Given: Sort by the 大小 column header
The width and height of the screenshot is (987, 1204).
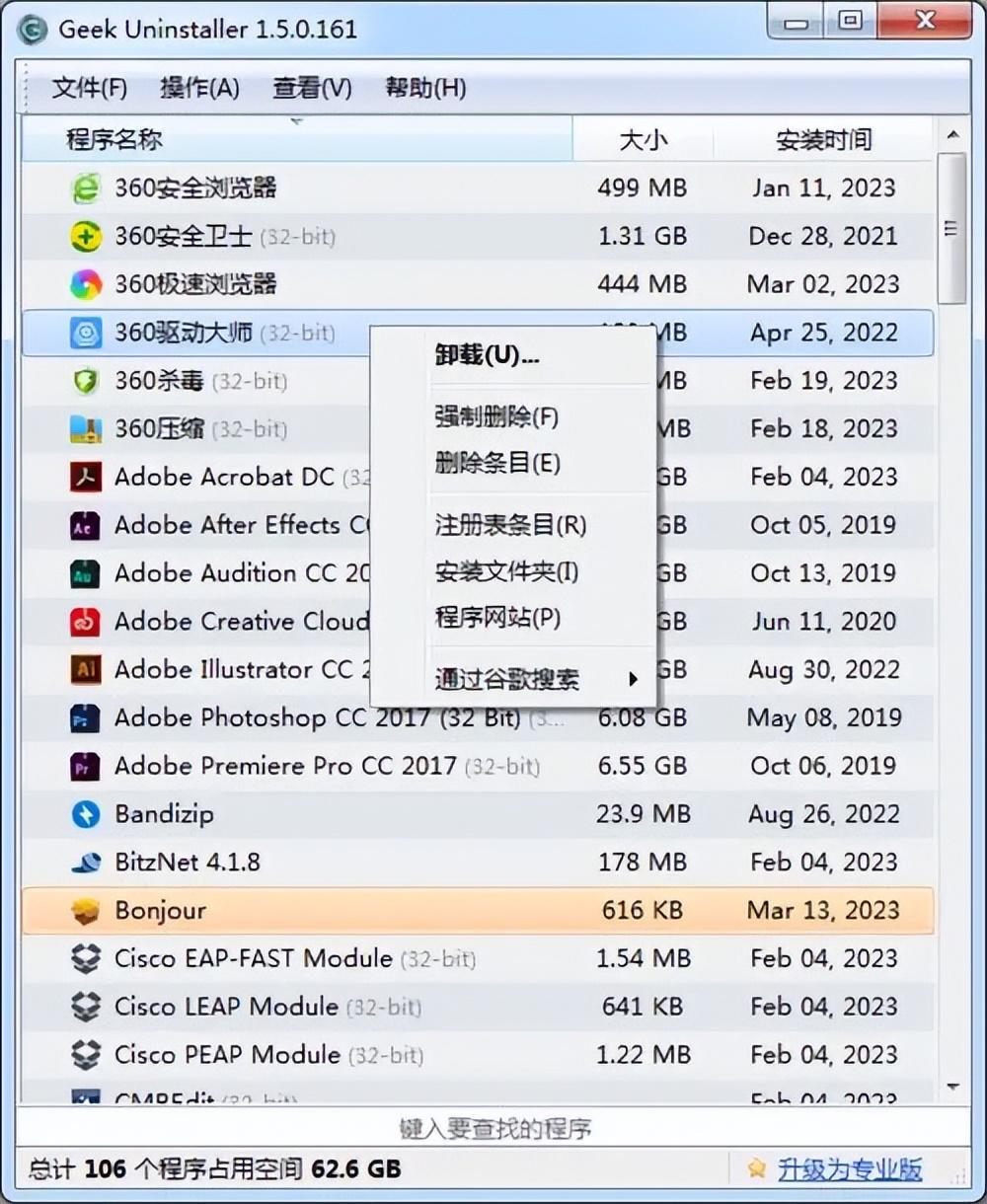Looking at the screenshot, I should coord(643,139).
